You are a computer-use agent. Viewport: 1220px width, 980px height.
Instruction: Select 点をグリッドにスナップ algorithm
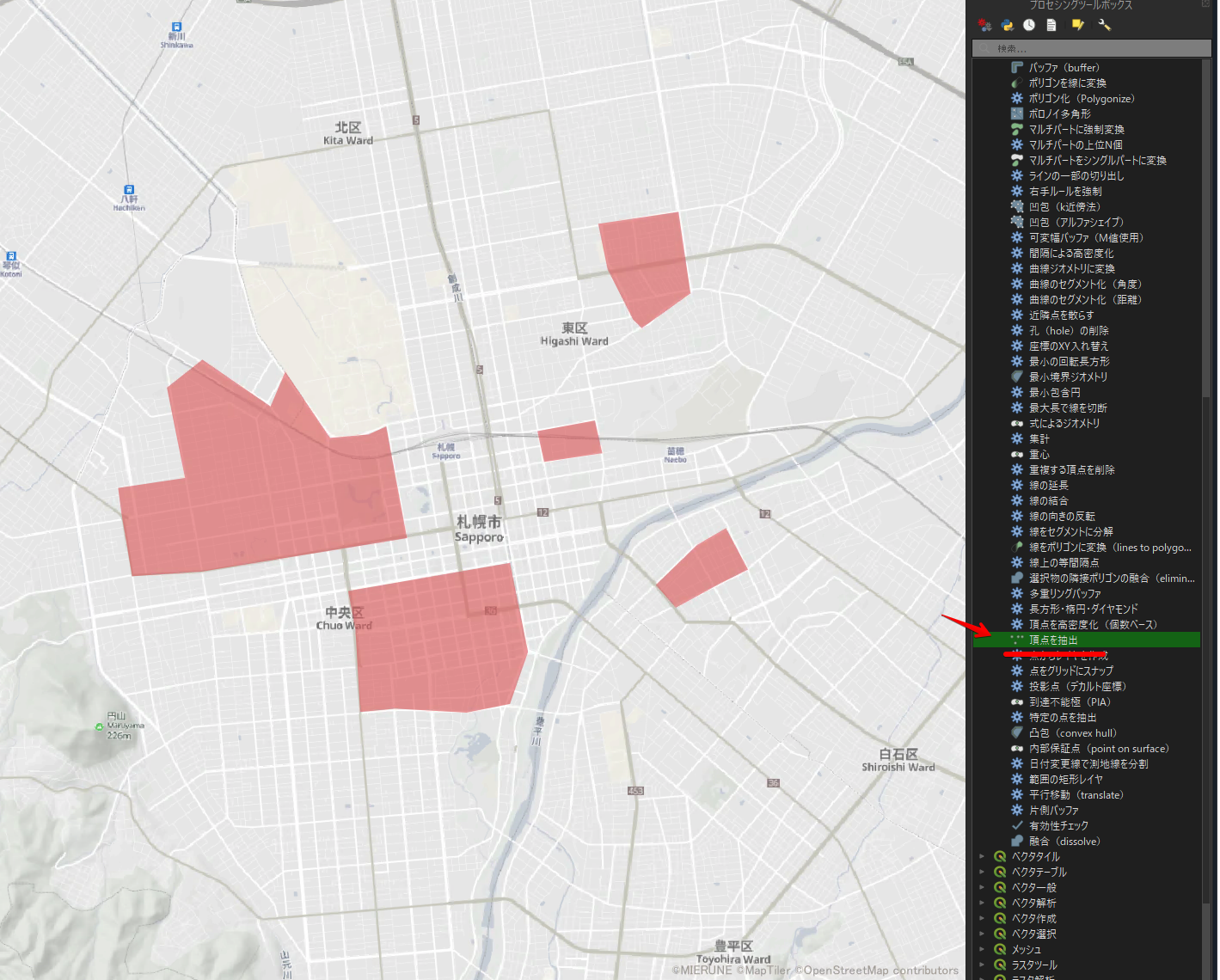[1071, 671]
